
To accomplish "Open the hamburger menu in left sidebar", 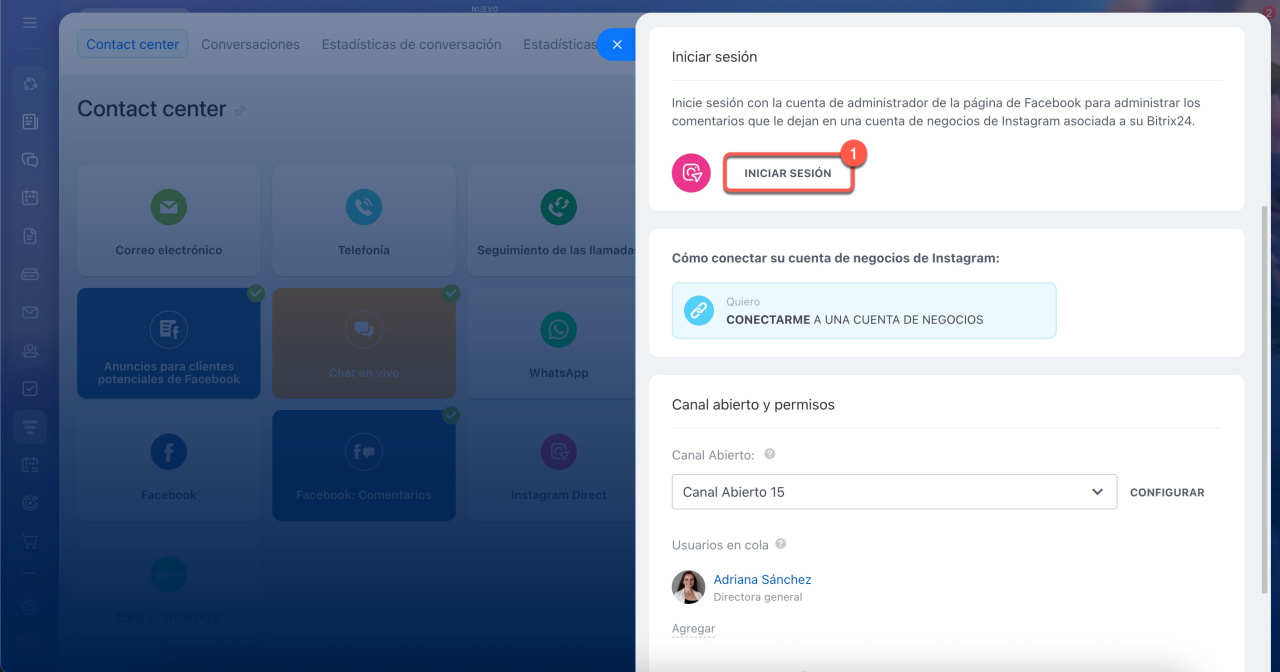I will pyautogui.click(x=30, y=22).
